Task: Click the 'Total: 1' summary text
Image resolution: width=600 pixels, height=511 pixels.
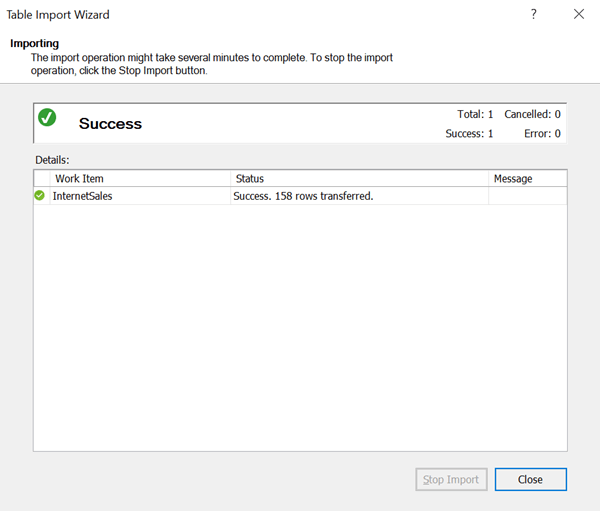Action: click(x=475, y=114)
